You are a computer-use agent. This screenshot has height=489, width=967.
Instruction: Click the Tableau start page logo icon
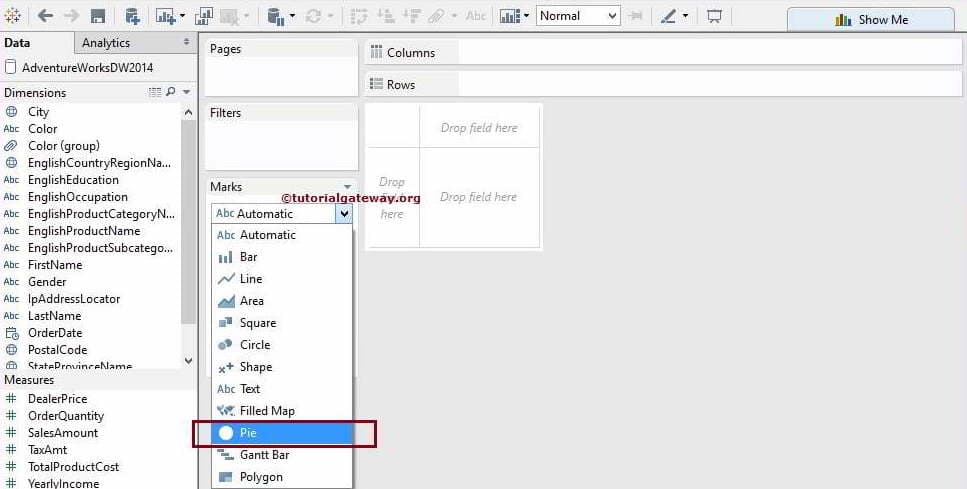pyautogui.click(x=12, y=15)
